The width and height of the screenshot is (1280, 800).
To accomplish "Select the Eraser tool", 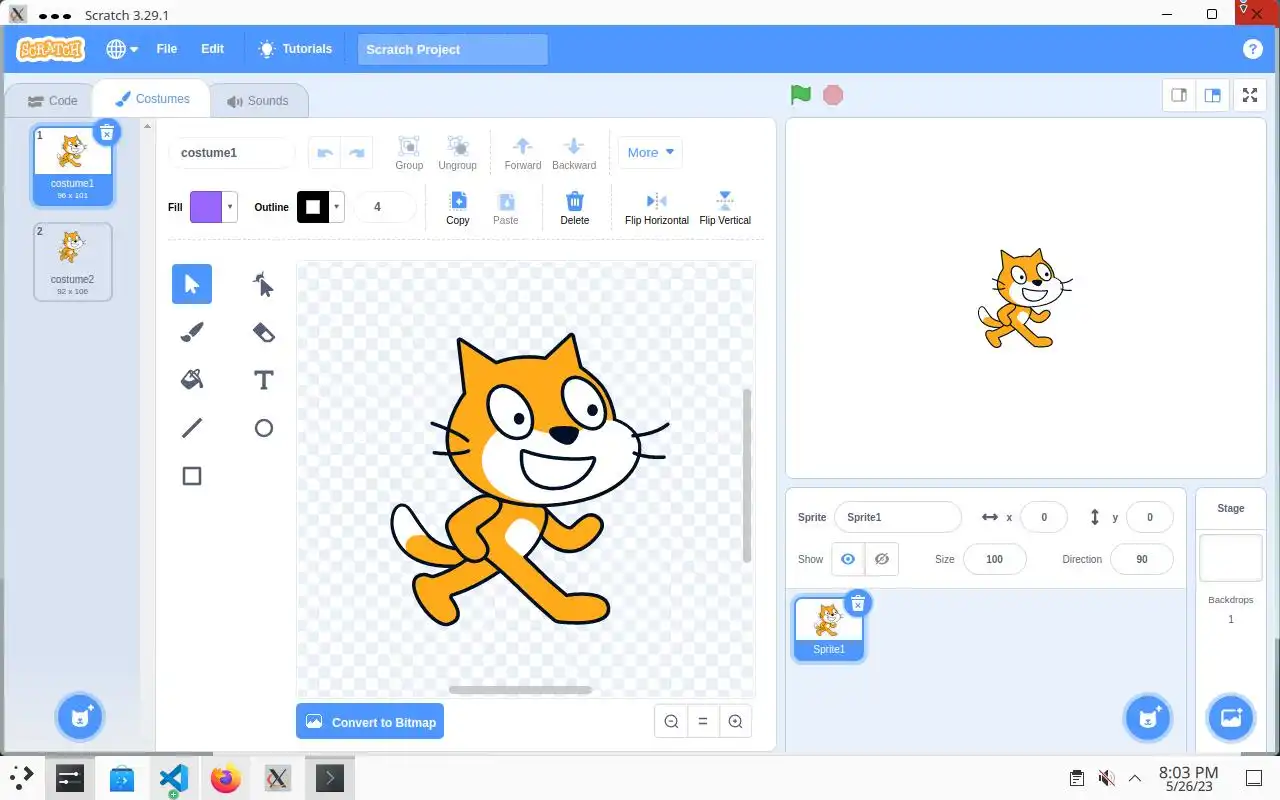I will point(263,332).
